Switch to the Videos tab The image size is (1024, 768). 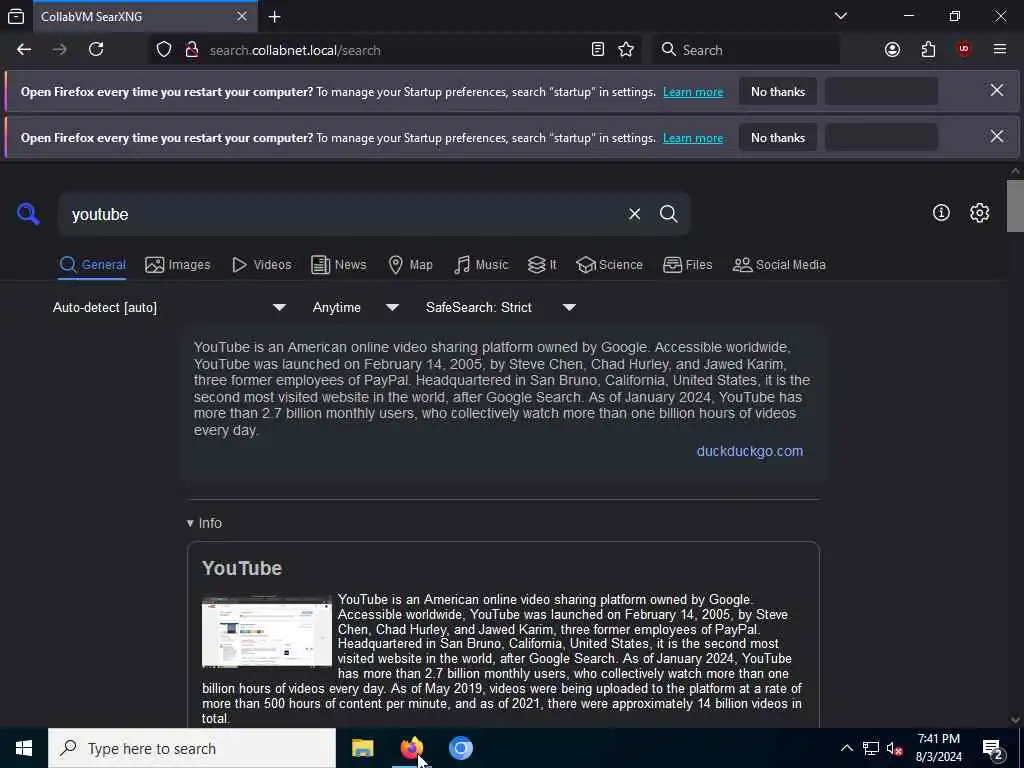pyautogui.click(x=261, y=264)
